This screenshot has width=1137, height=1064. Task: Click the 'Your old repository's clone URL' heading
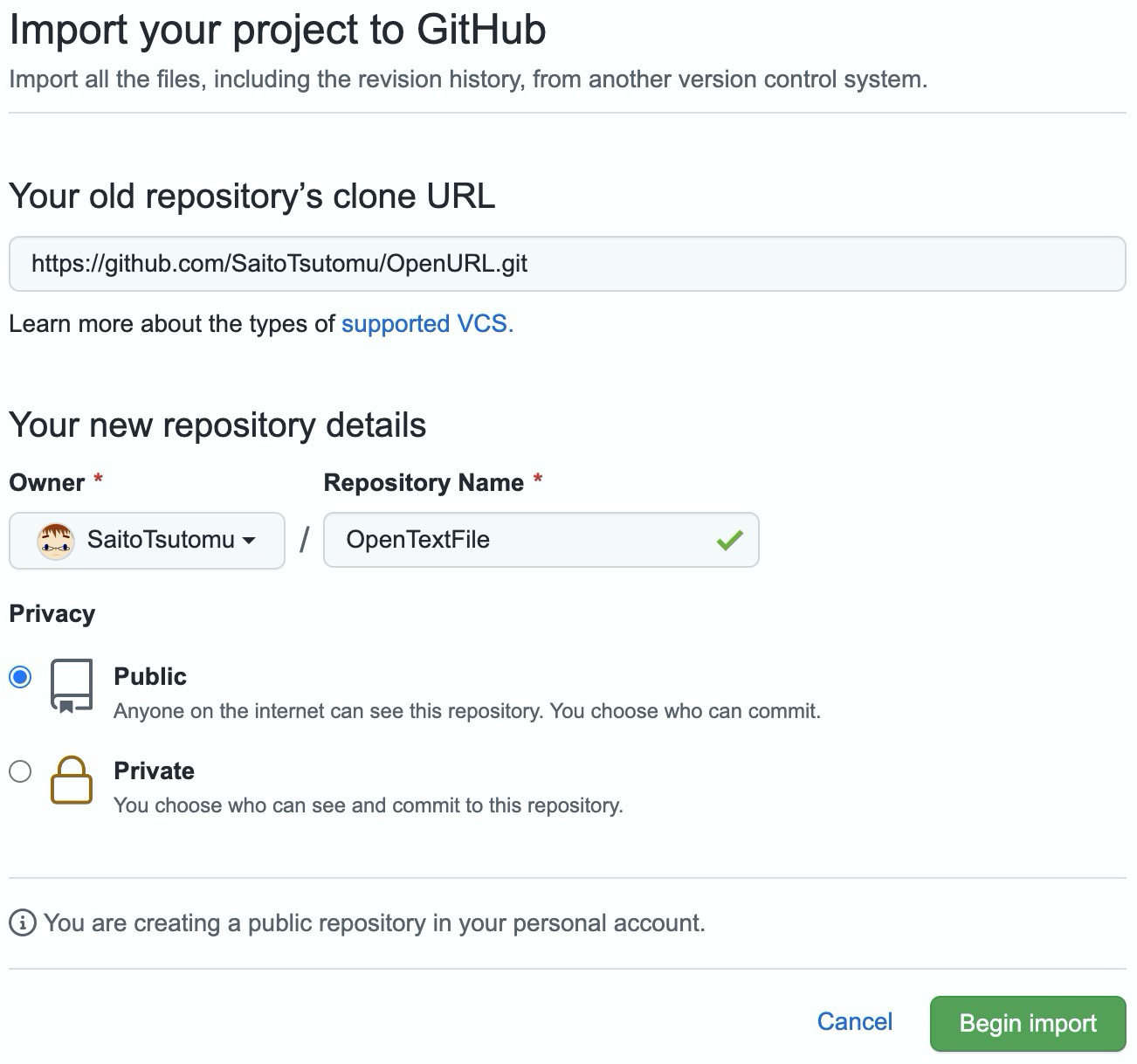tap(252, 196)
